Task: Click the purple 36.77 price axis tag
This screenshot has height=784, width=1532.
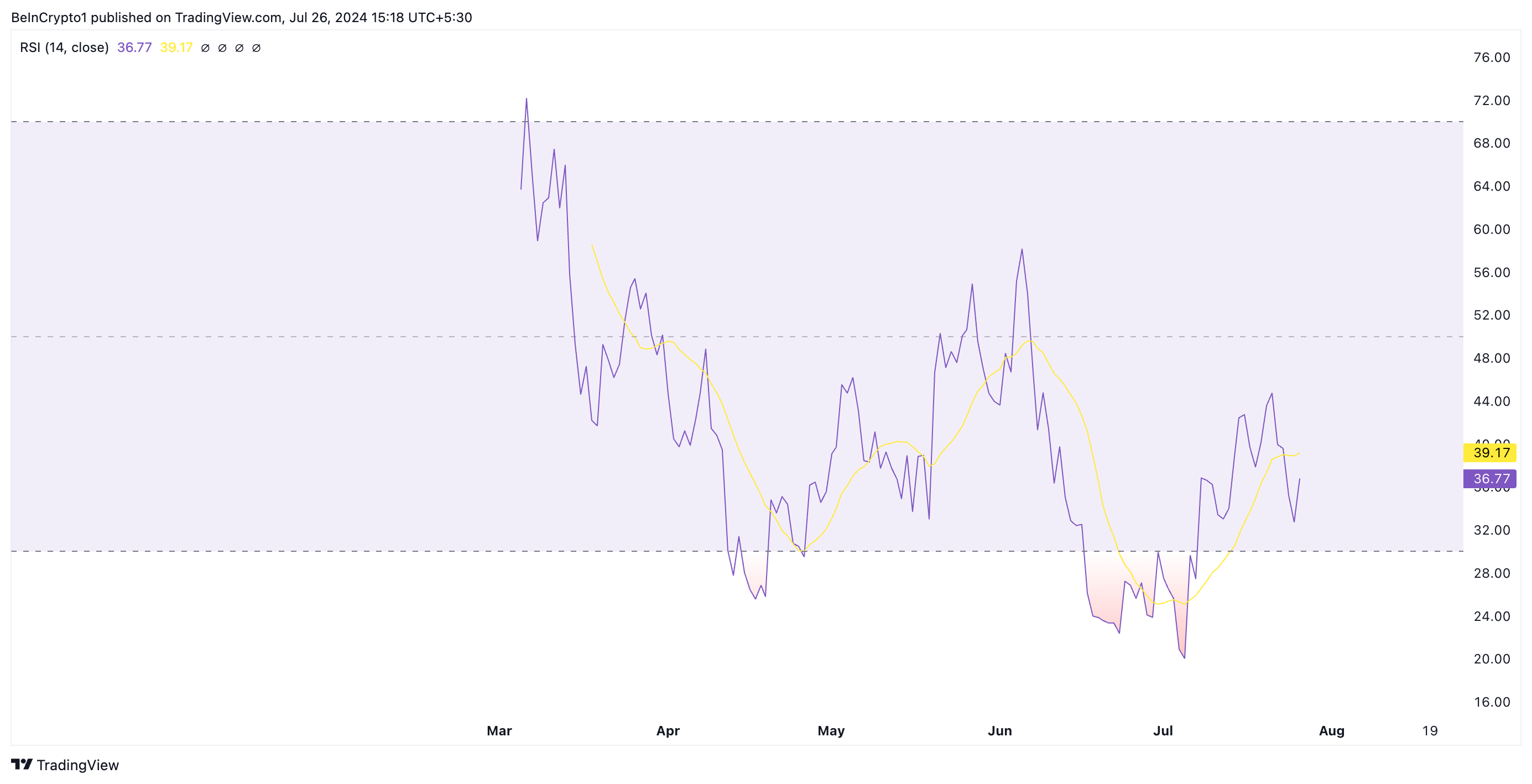Action: pyautogui.click(x=1491, y=478)
